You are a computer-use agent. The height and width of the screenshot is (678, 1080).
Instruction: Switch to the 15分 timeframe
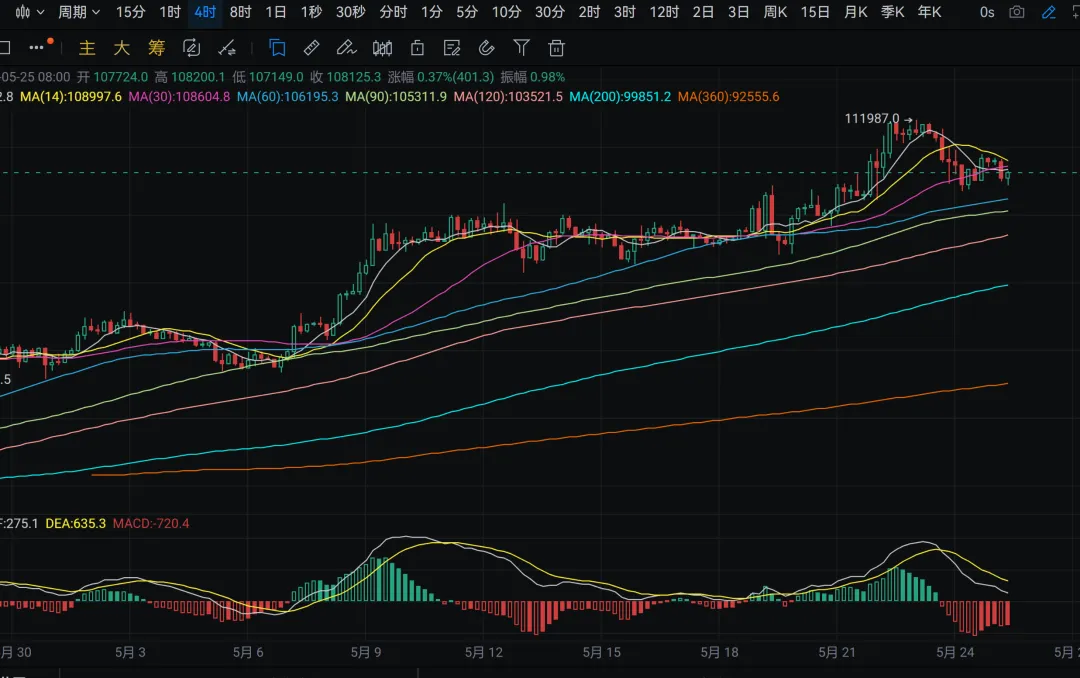pos(130,12)
